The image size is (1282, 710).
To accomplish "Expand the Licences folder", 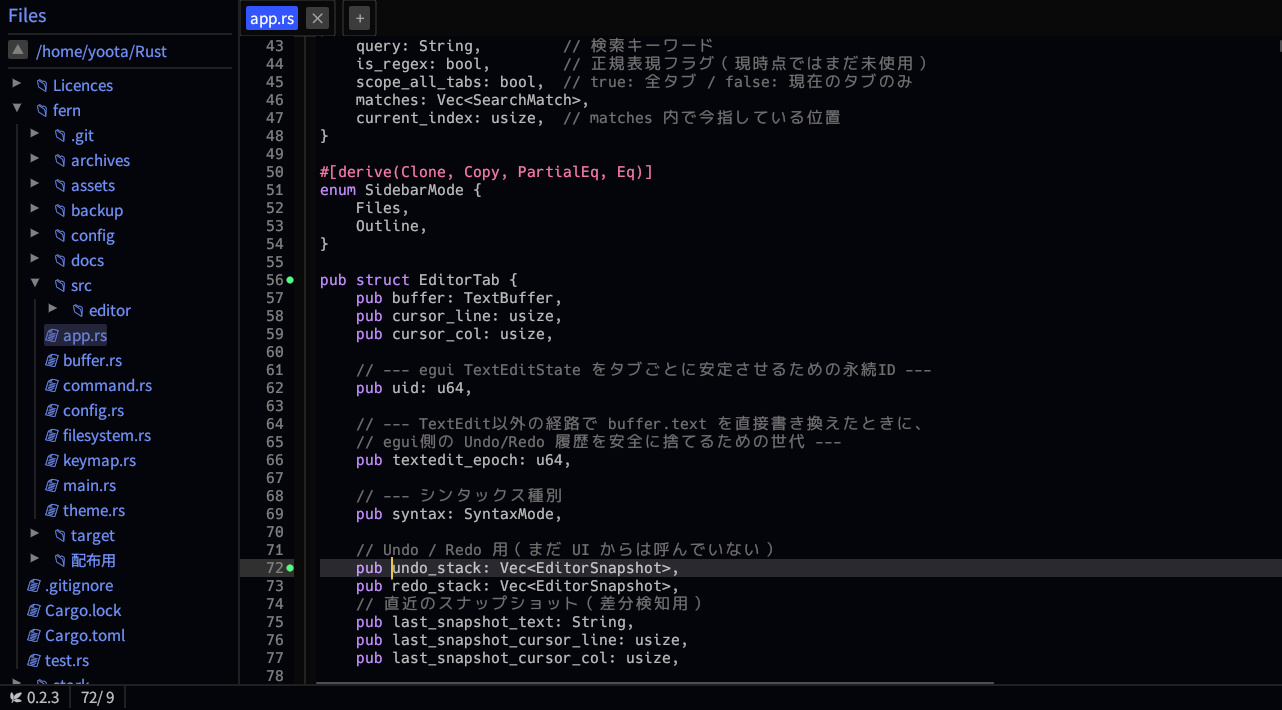I will click(17, 84).
